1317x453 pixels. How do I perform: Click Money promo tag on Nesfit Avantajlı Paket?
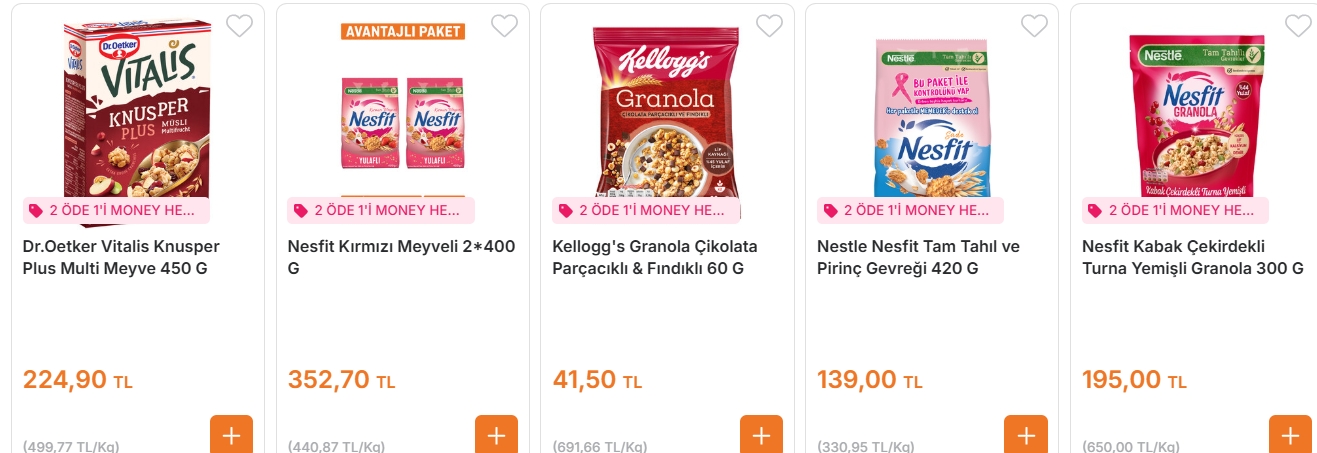381,210
